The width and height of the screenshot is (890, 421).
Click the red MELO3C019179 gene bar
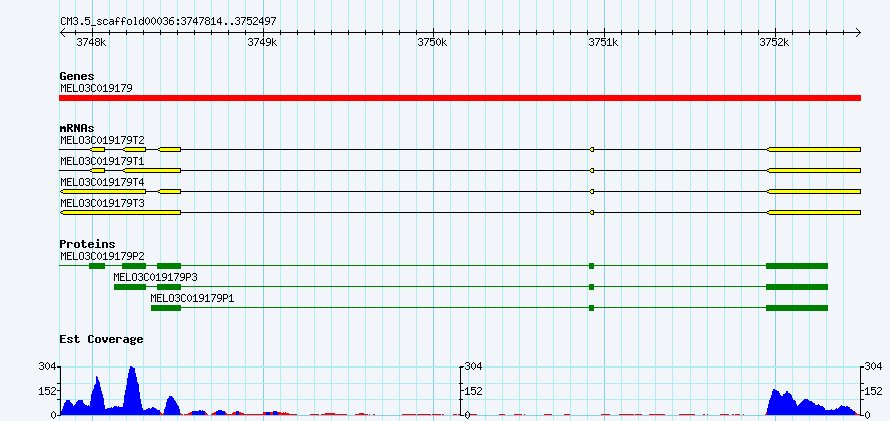460,98
